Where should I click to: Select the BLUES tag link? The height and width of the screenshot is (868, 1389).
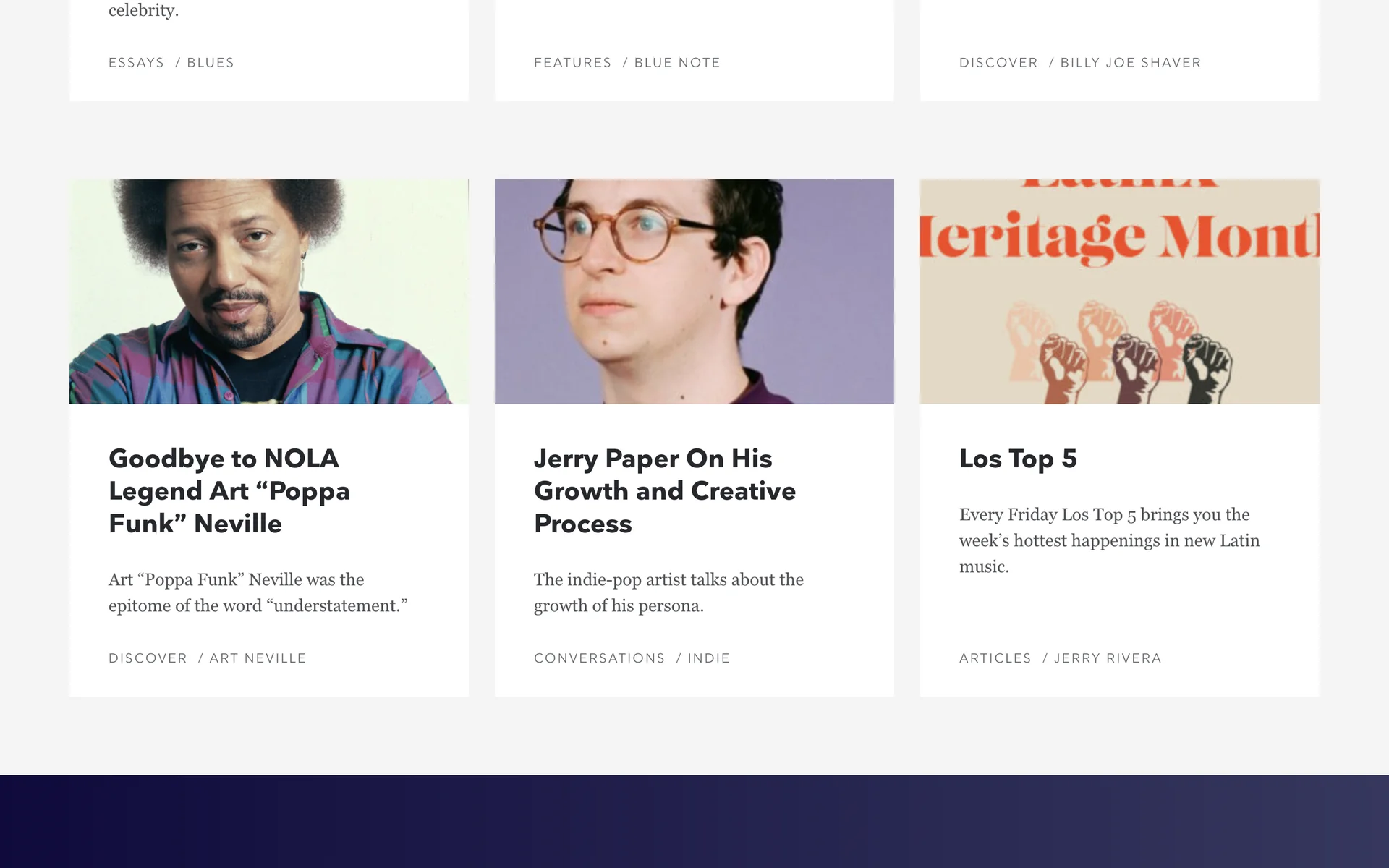(x=211, y=63)
